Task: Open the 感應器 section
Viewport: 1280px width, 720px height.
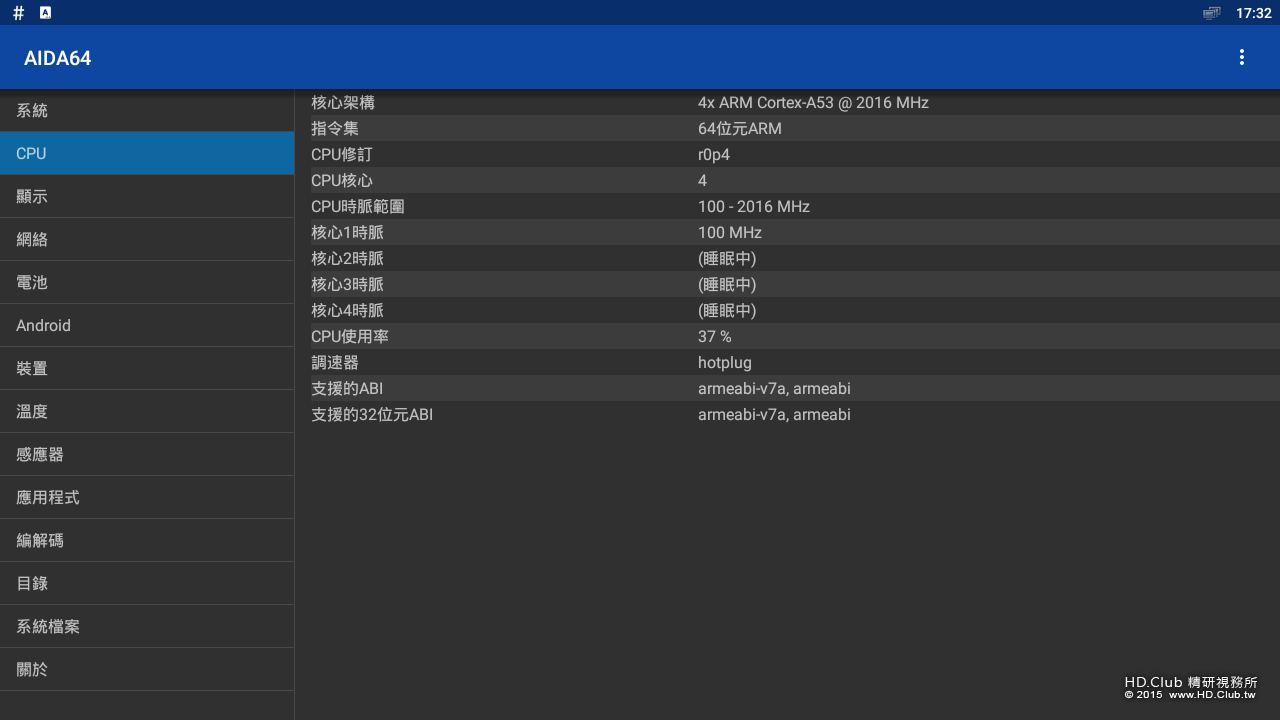Action: pyautogui.click(x=147, y=454)
